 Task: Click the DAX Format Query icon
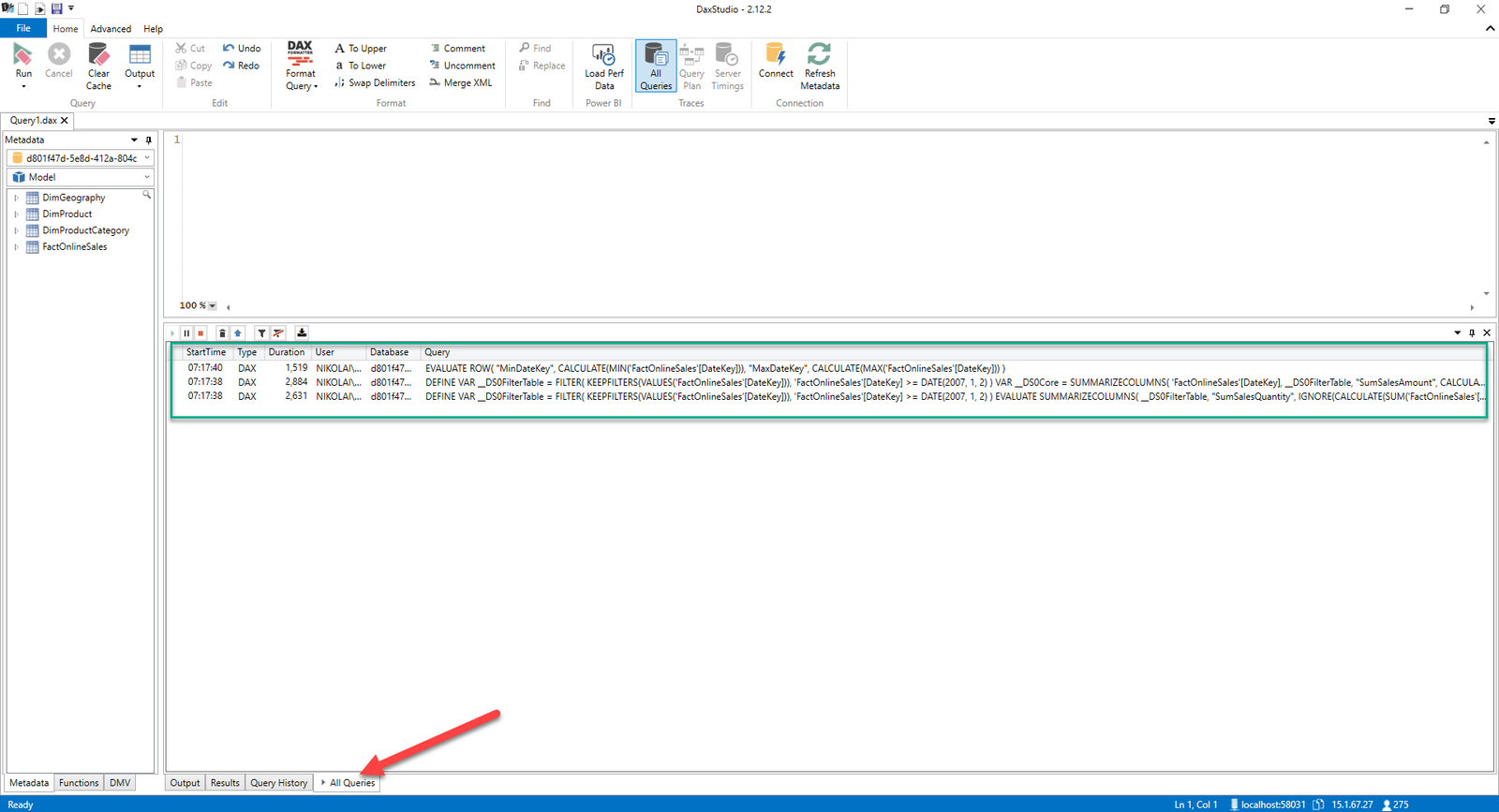click(x=301, y=53)
